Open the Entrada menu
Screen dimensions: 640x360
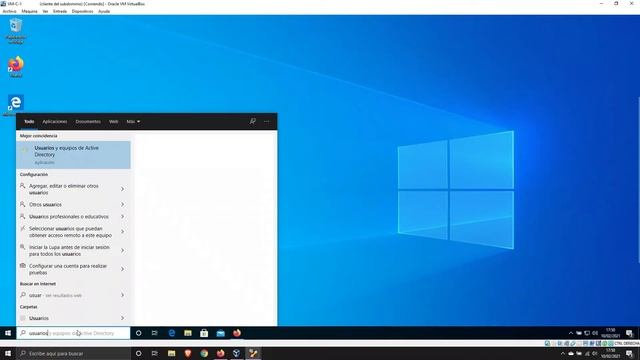tap(60, 11)
